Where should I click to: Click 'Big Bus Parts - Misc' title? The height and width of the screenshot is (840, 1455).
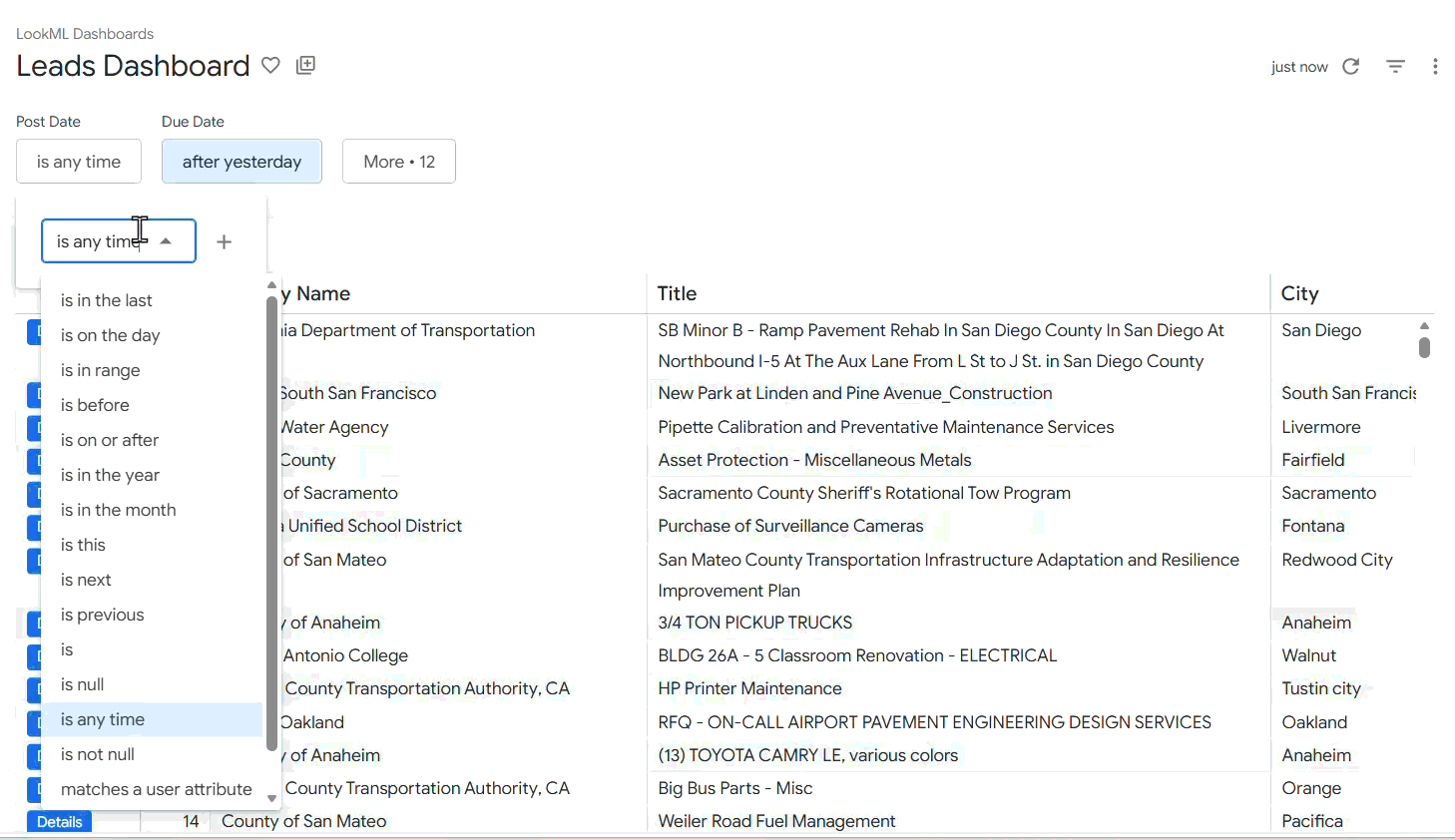734,788
